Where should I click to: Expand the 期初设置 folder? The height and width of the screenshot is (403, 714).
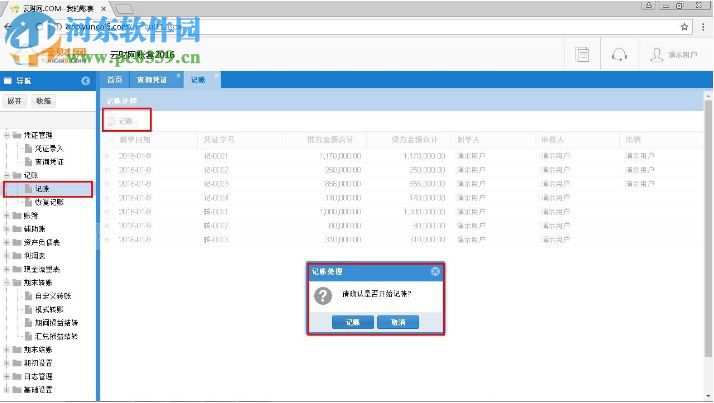[x=7, y=363]
